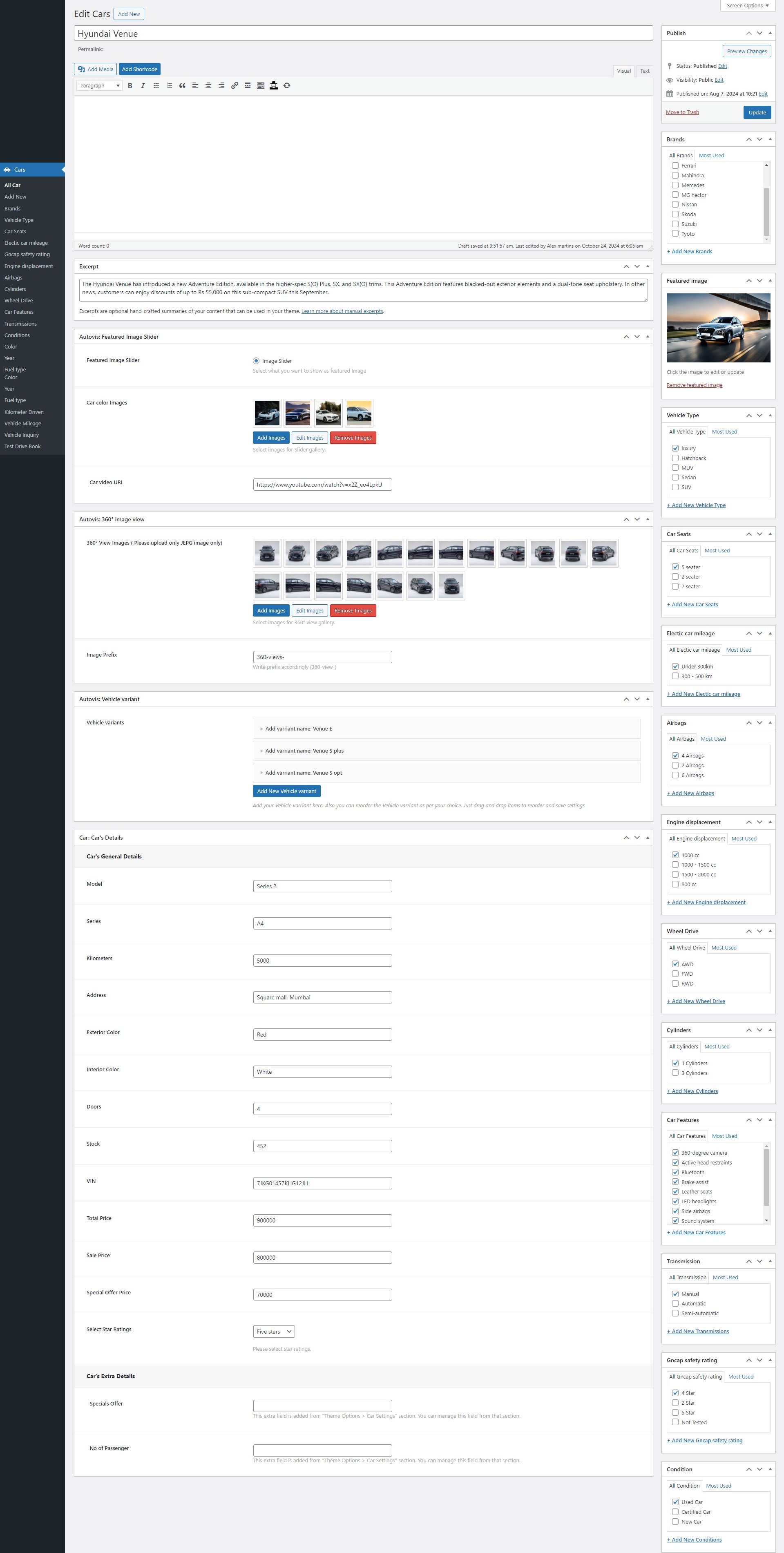The height and width of the screenshot is (1553, 784).
Task: Check the Ferrari brand checkbox
Action: coord(675,166)
